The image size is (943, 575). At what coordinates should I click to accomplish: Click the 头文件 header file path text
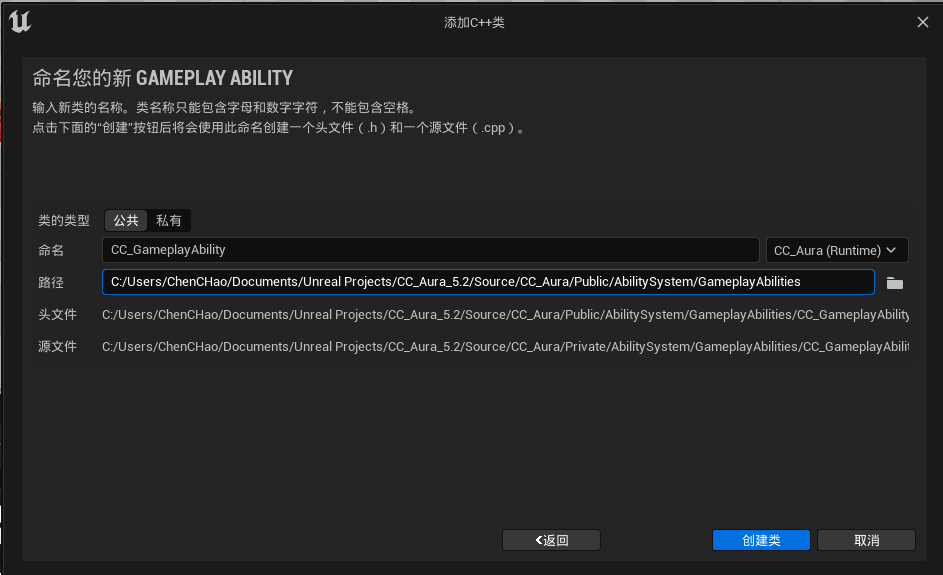point(505,315)
